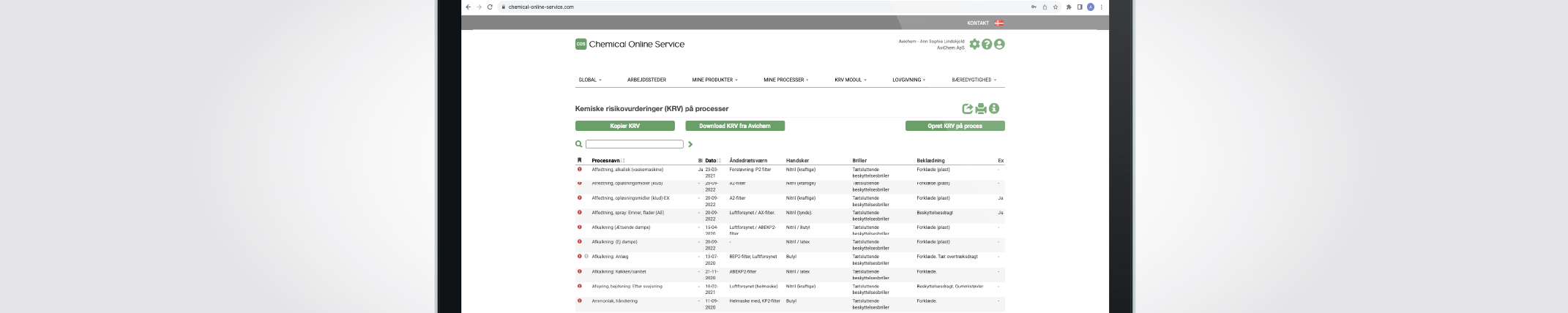Open the green info icon
1568x313 pixels.
click(x=994, y=109)
